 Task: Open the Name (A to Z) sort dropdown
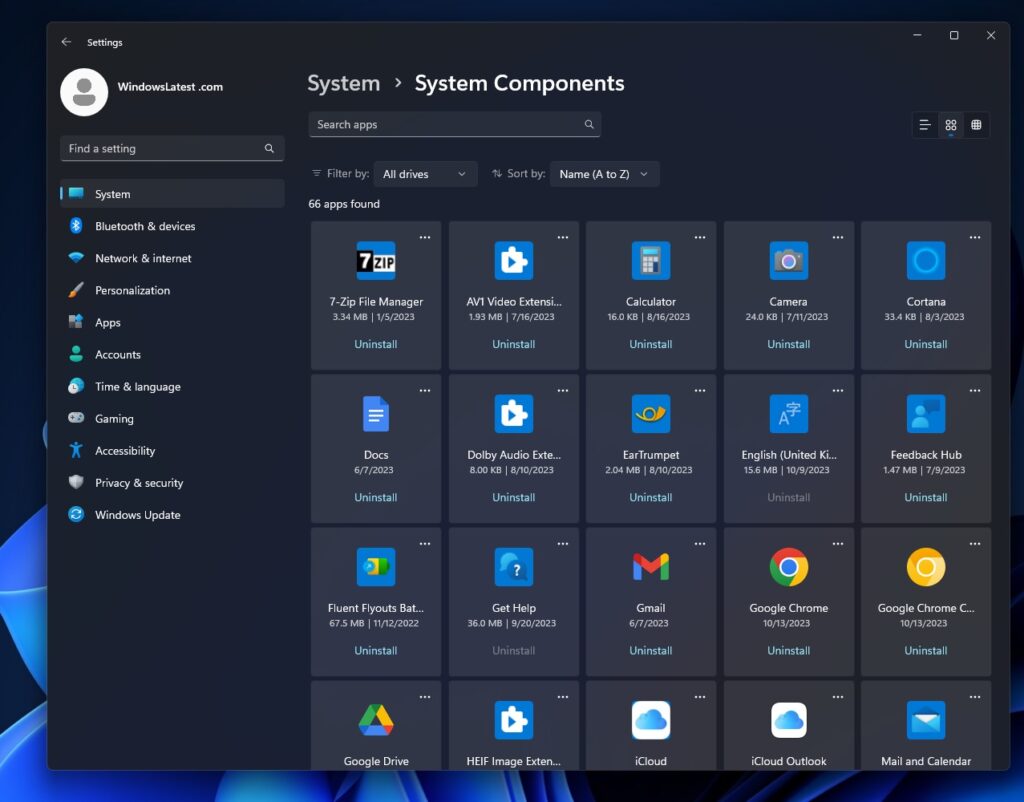click(604, 173)
